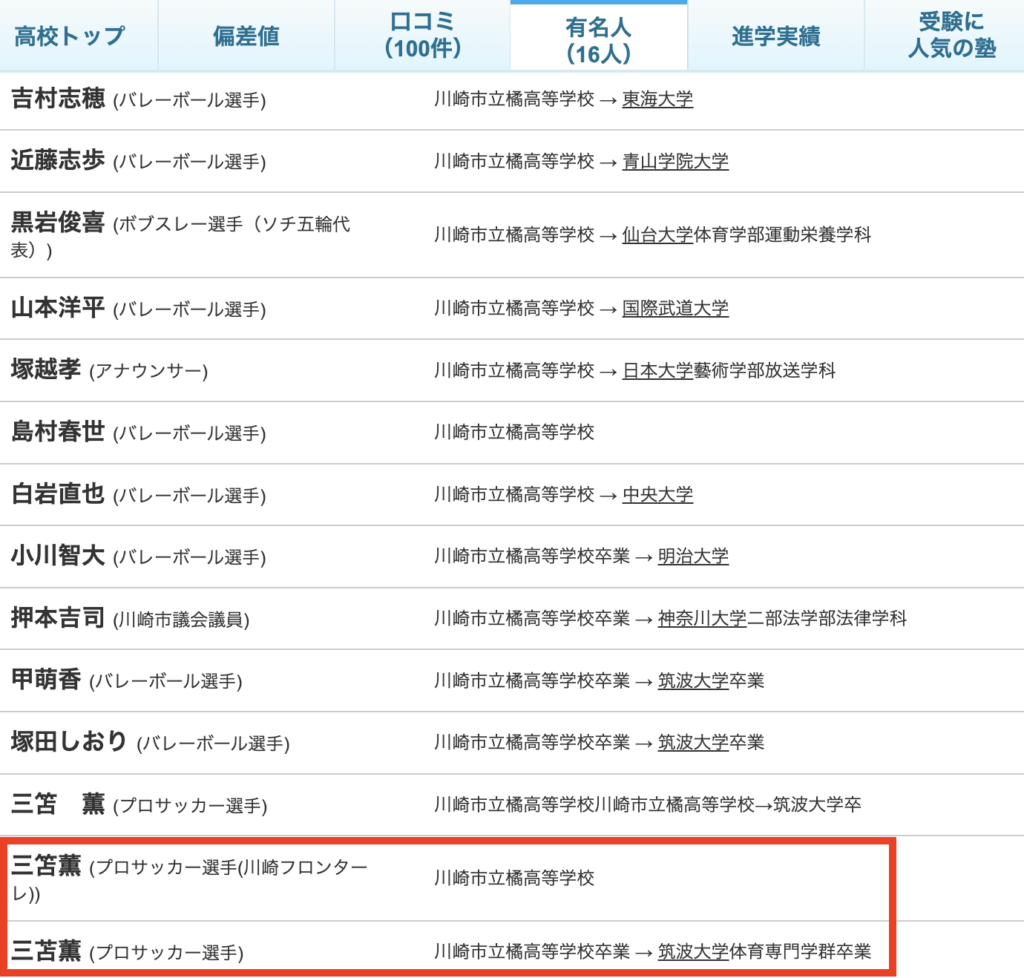Open the 青山学院大学 link
Viewport: 1024px width, 978px height.
click(x=675, y=162)
